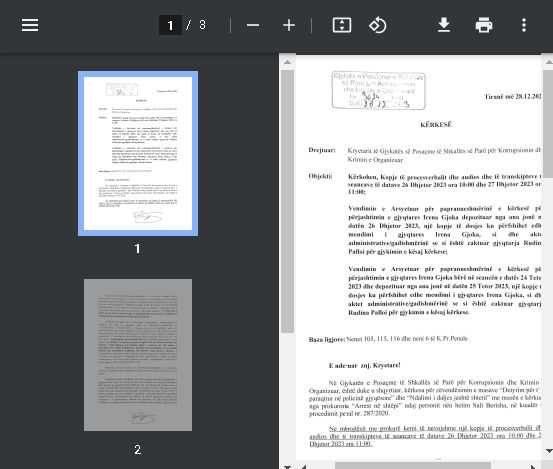The image size is (553, 469).
Task: Click the horizontal scrollbar thumb at bottom
Action: [x=413, y=466]
